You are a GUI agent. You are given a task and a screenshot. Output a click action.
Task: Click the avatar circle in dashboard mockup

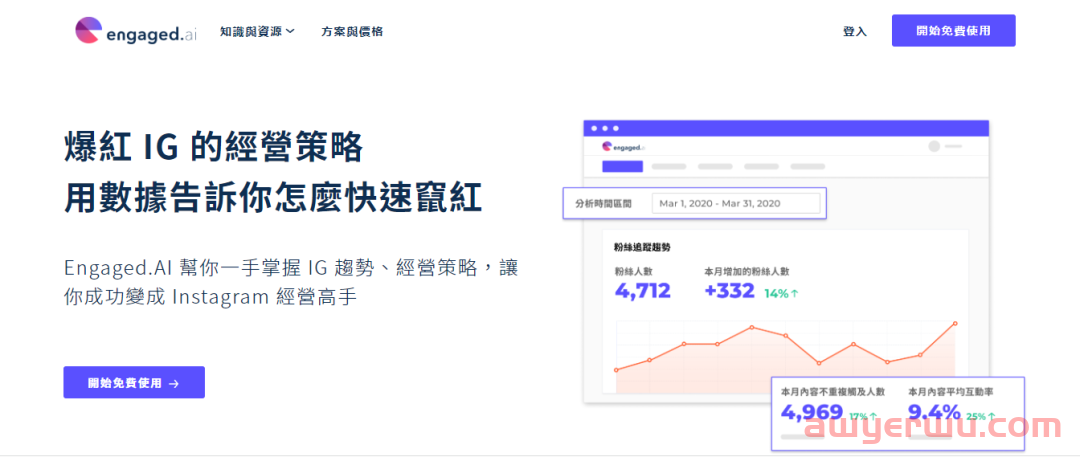point(934,146)
